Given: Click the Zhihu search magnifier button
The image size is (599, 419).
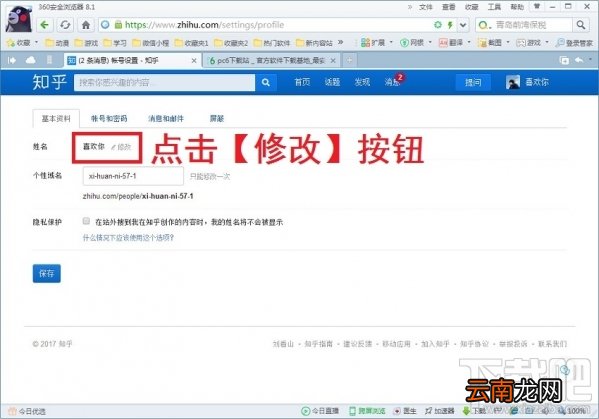Looking at the screenshot, I should click(266, 82).
